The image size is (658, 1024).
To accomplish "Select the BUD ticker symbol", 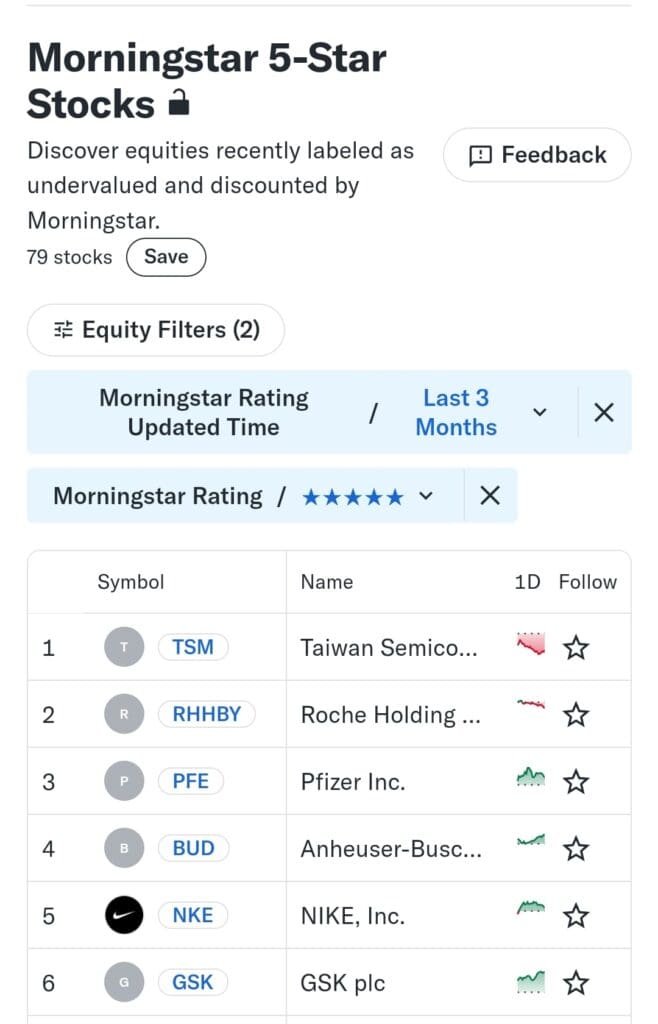I will 193,848.
